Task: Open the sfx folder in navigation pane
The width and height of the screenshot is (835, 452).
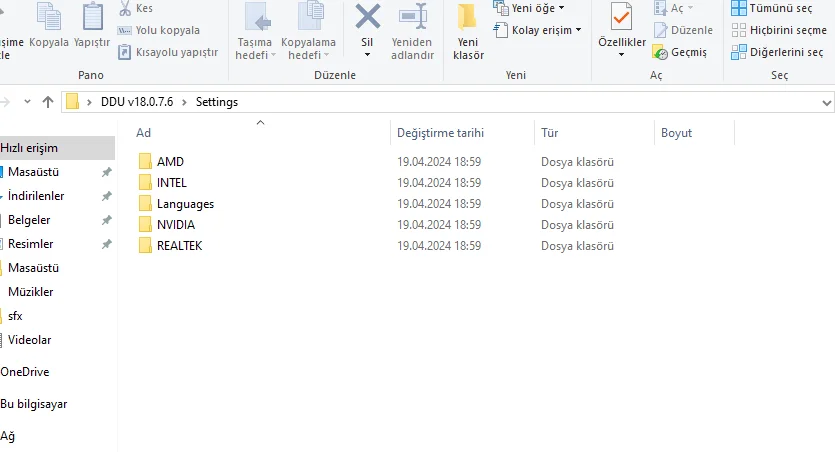Action: pyautogui.click(x=15, y=316)
